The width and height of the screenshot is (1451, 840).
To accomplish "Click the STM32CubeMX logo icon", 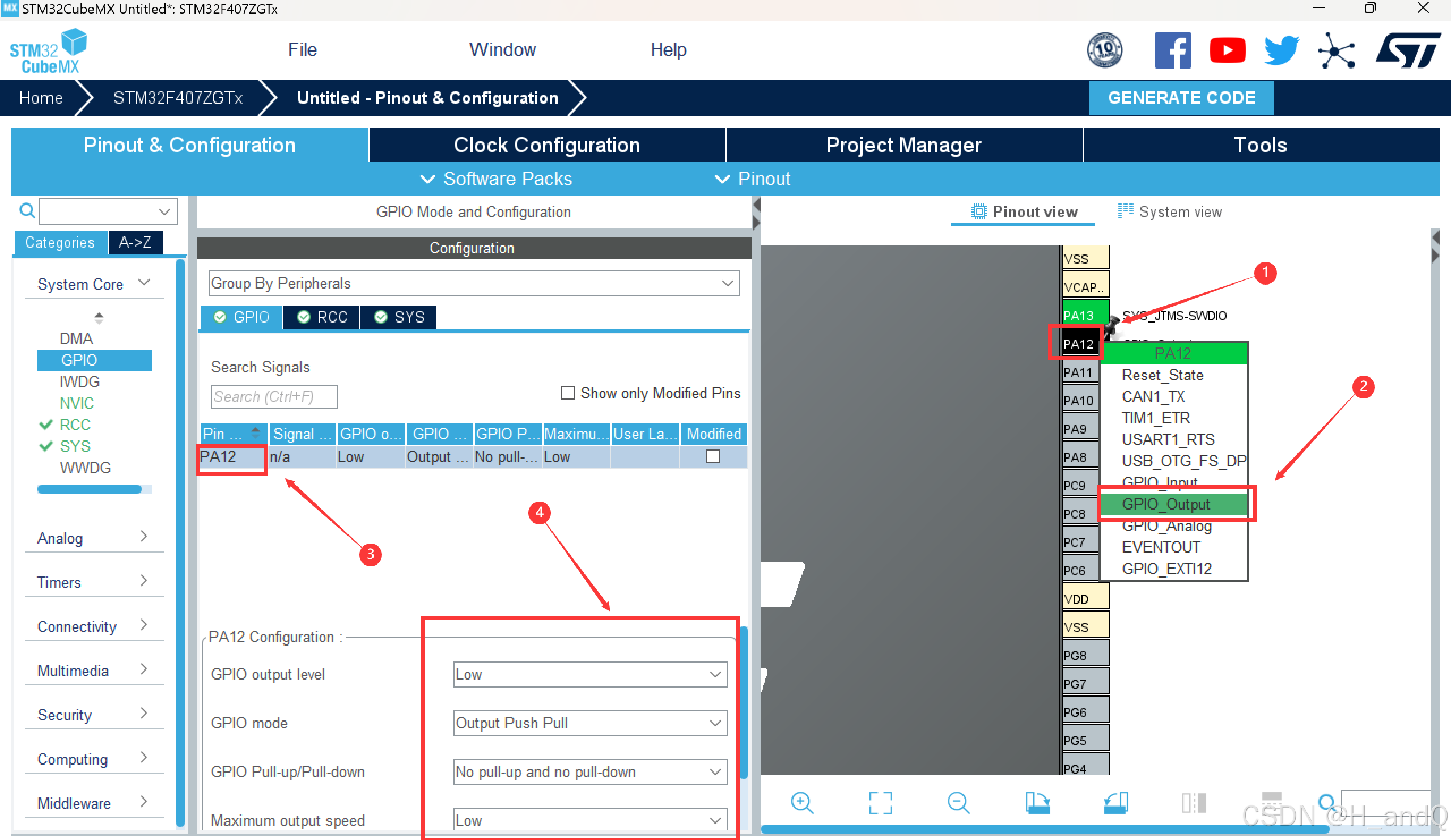I will tap(48, 50).
